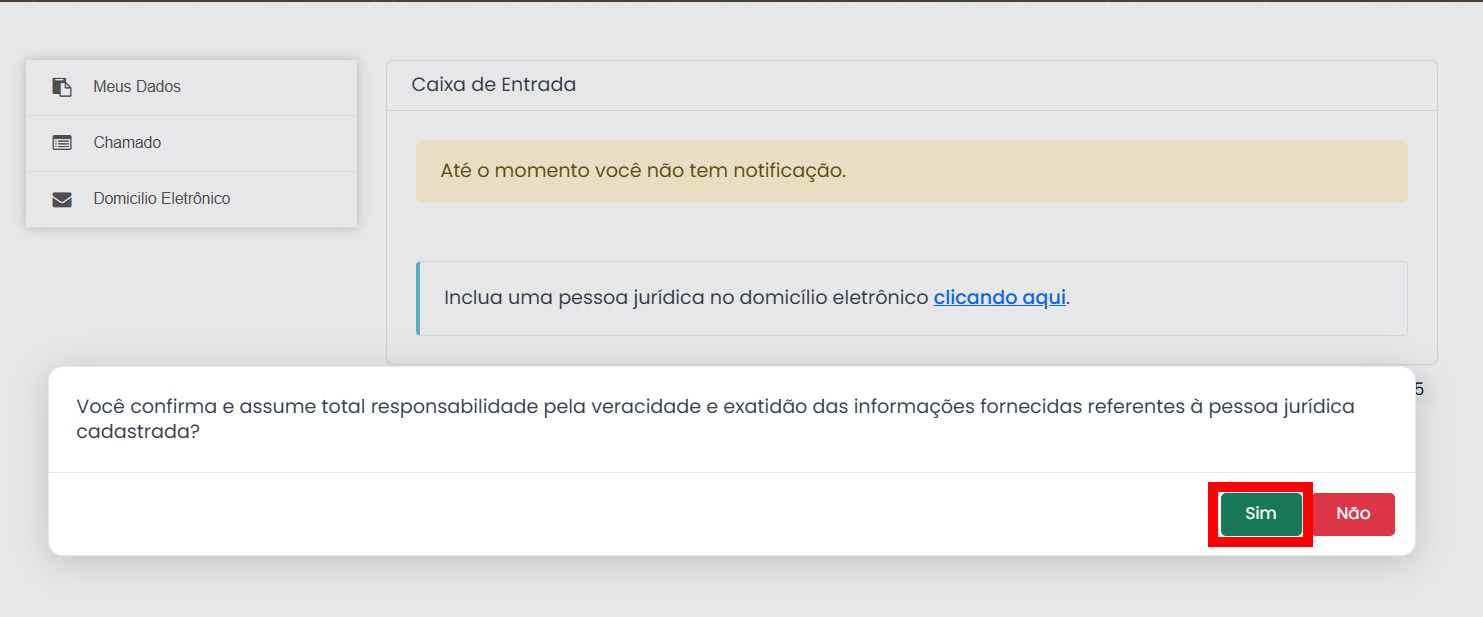Select Chamado in the sidebar menu
The width and height of the screenshot is (1483, 617).
(127, 143)
